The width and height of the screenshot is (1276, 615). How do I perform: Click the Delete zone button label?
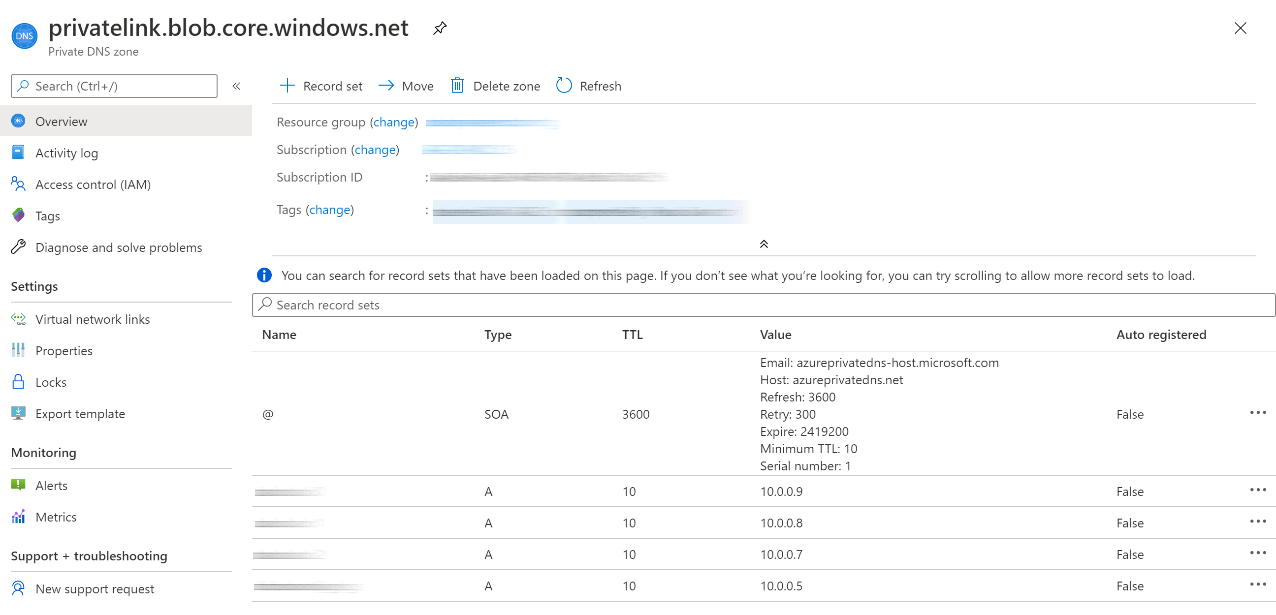tap(507, 86)
